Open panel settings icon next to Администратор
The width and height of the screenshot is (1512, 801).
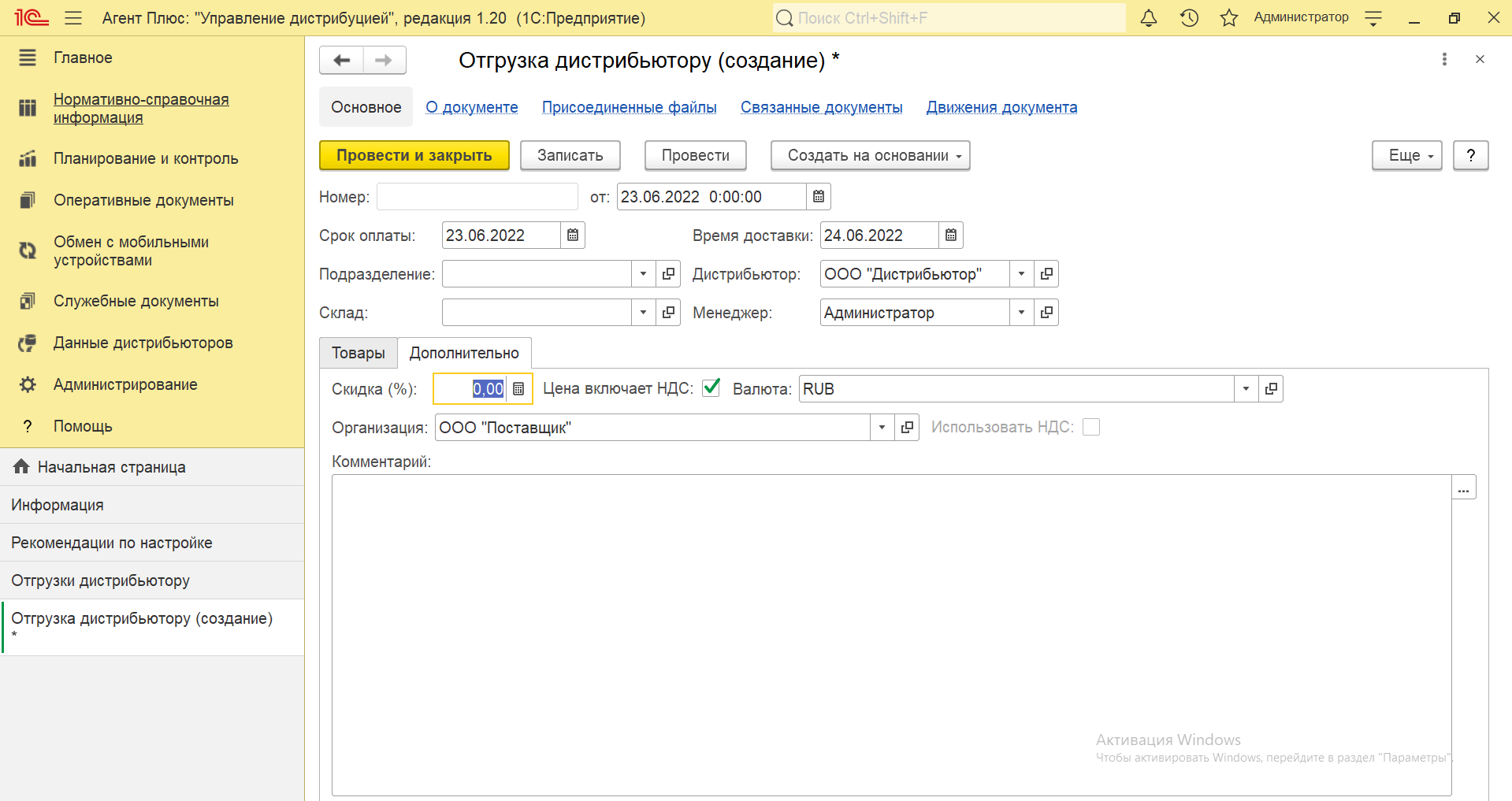[1373, 17]
